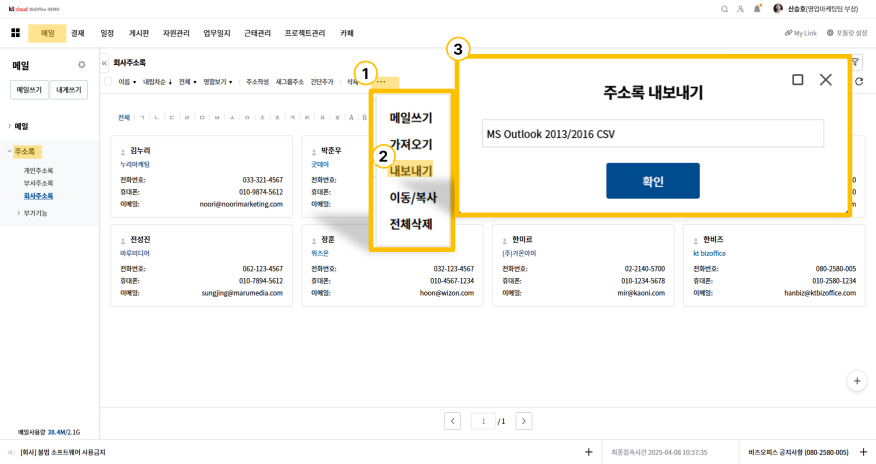This screenshot has width=876, height=464.
Task: Open the 이름 sort field dropdown
Action: [x=127, y=82]
